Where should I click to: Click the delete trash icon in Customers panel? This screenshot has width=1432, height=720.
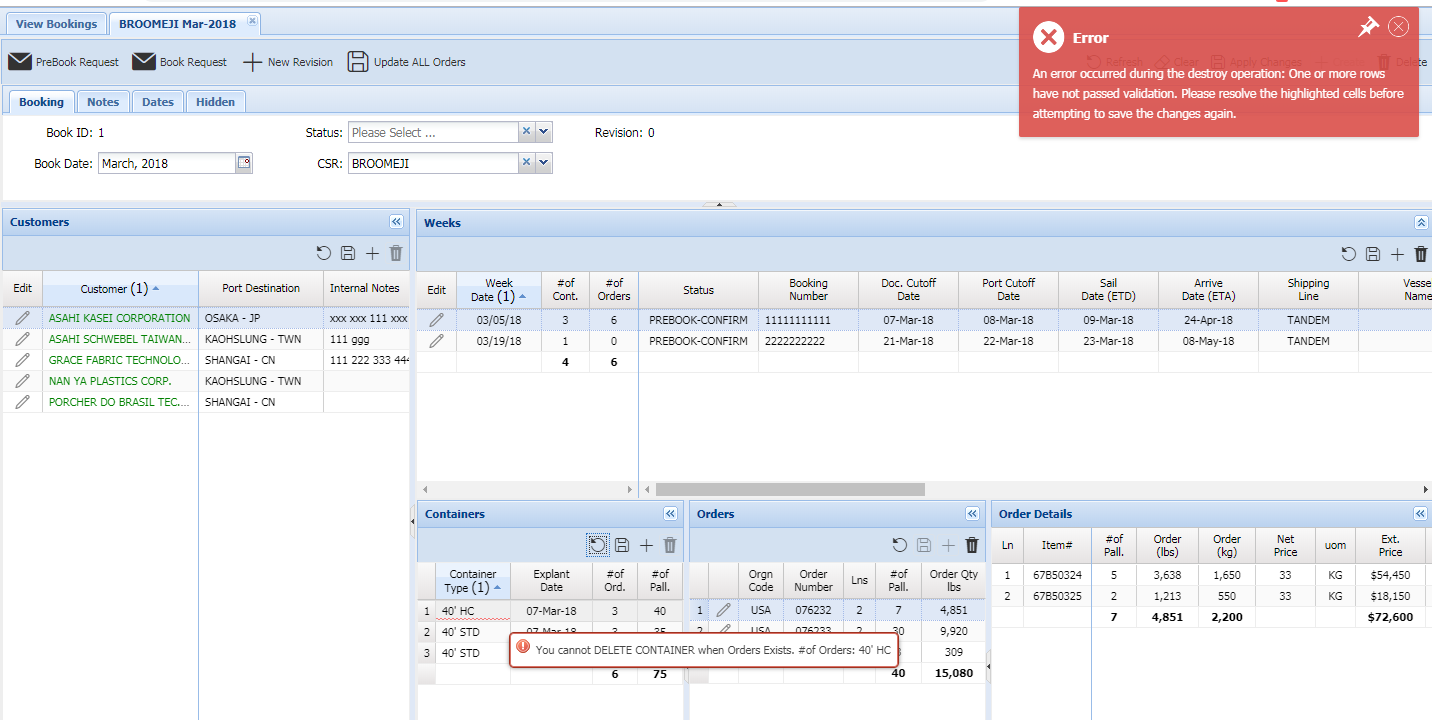[396, 254]
